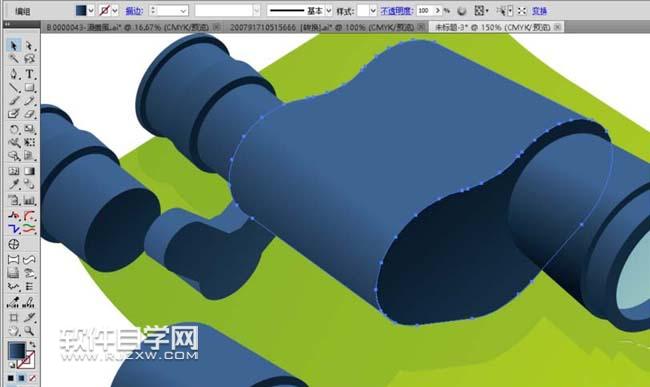Image resolution: width=650 pixels, height=387 pixels.
Task: Select the Eyedropper tool
Action: pos(14,184)
